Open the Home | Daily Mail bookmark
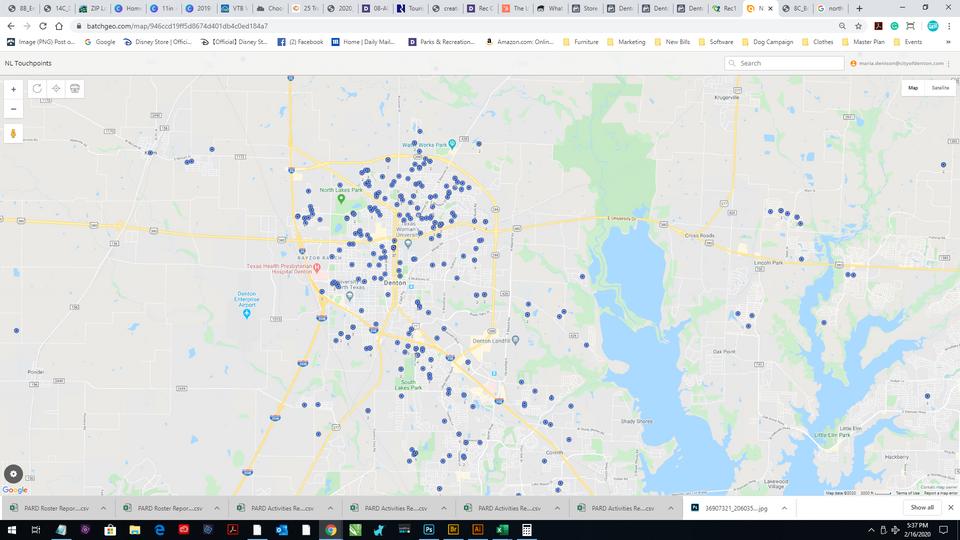The width and height of the screenshot is (960, 540). pos(363,42)
